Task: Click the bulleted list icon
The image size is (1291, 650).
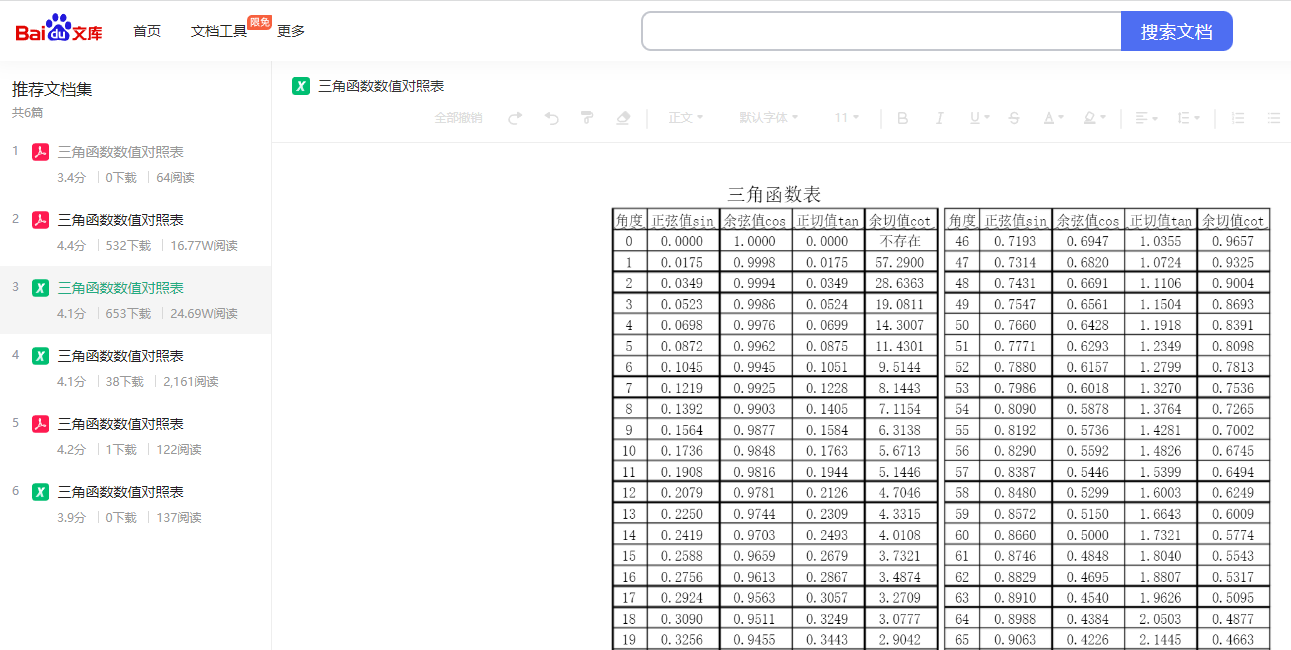Action: click(x=1273, y=118)
